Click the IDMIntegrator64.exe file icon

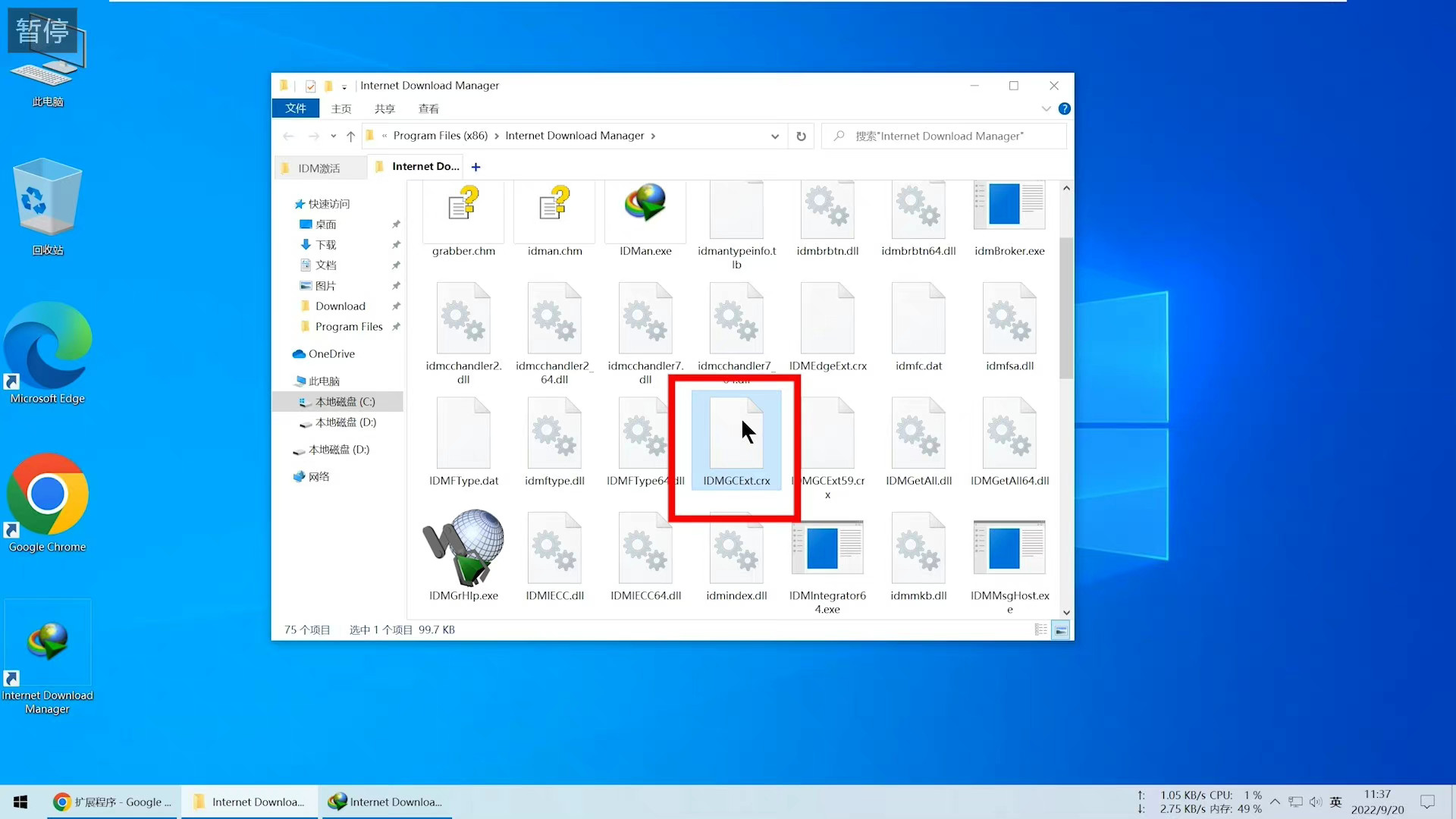click(x=827, y=548)
